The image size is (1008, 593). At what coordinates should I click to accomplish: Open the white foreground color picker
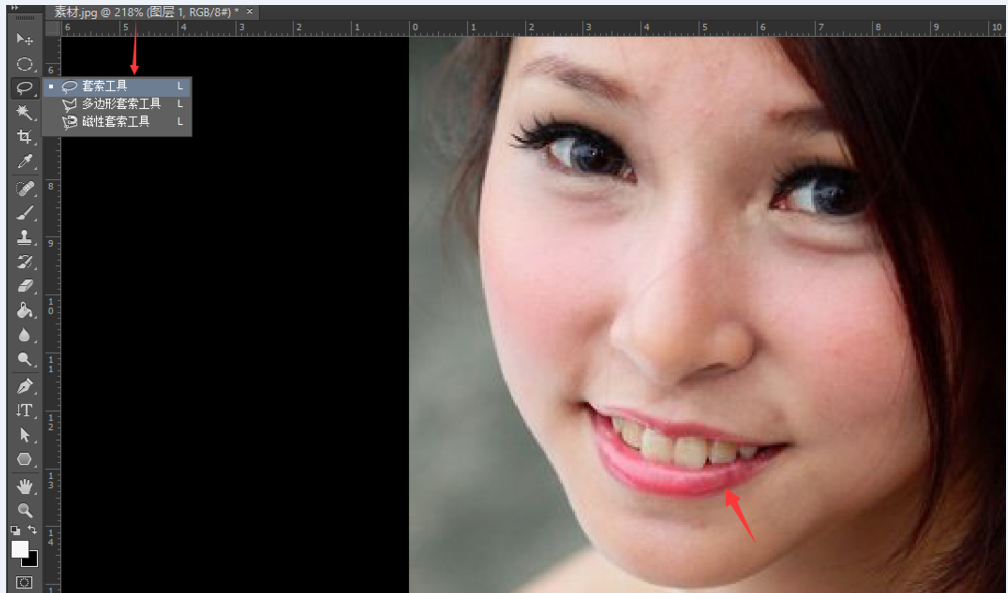click(x=19, y=549)
